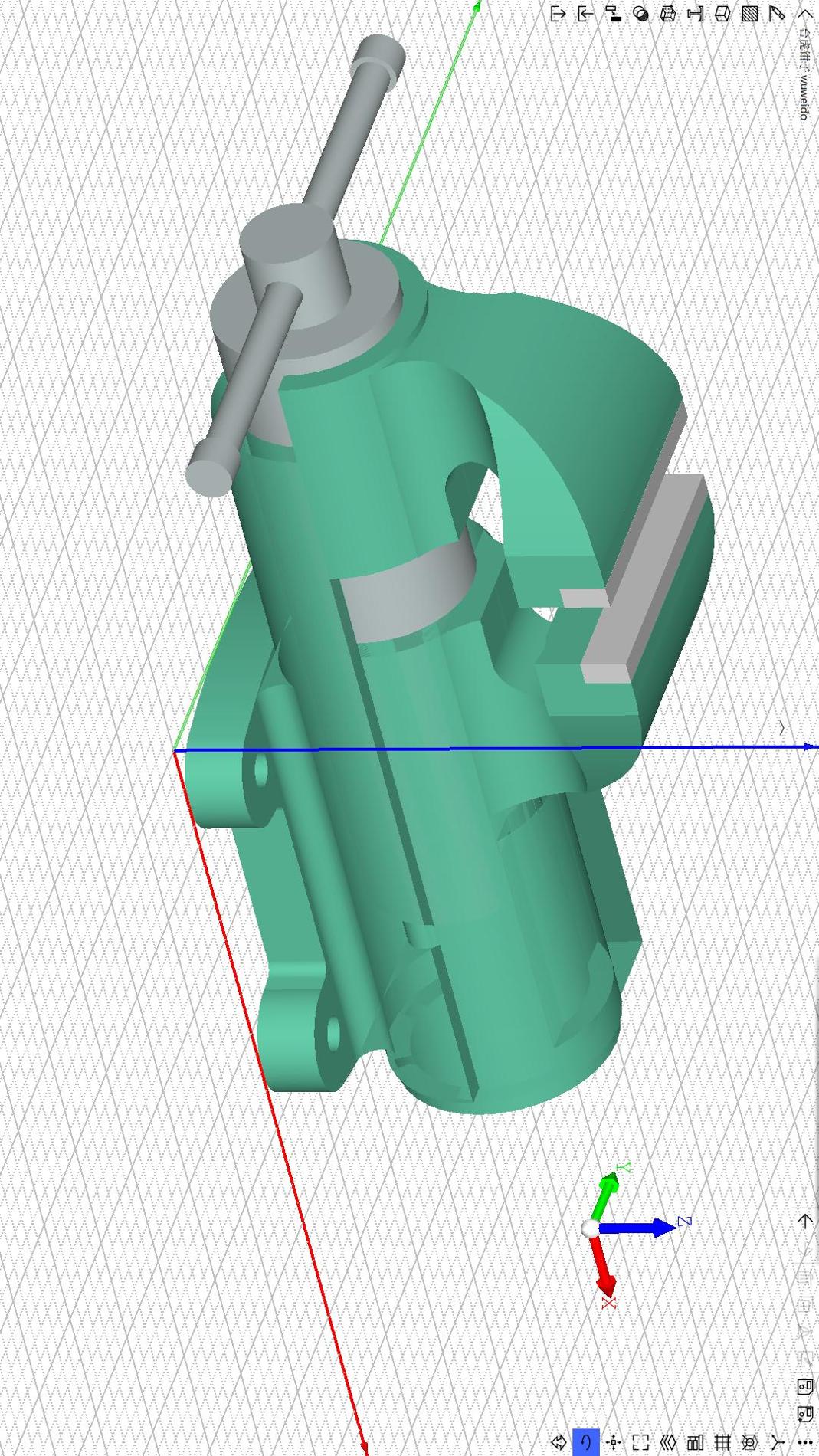Toggle the coordinate axes display icon
The width and height of the screenshot is (819, 1456).
(778, 1442)
